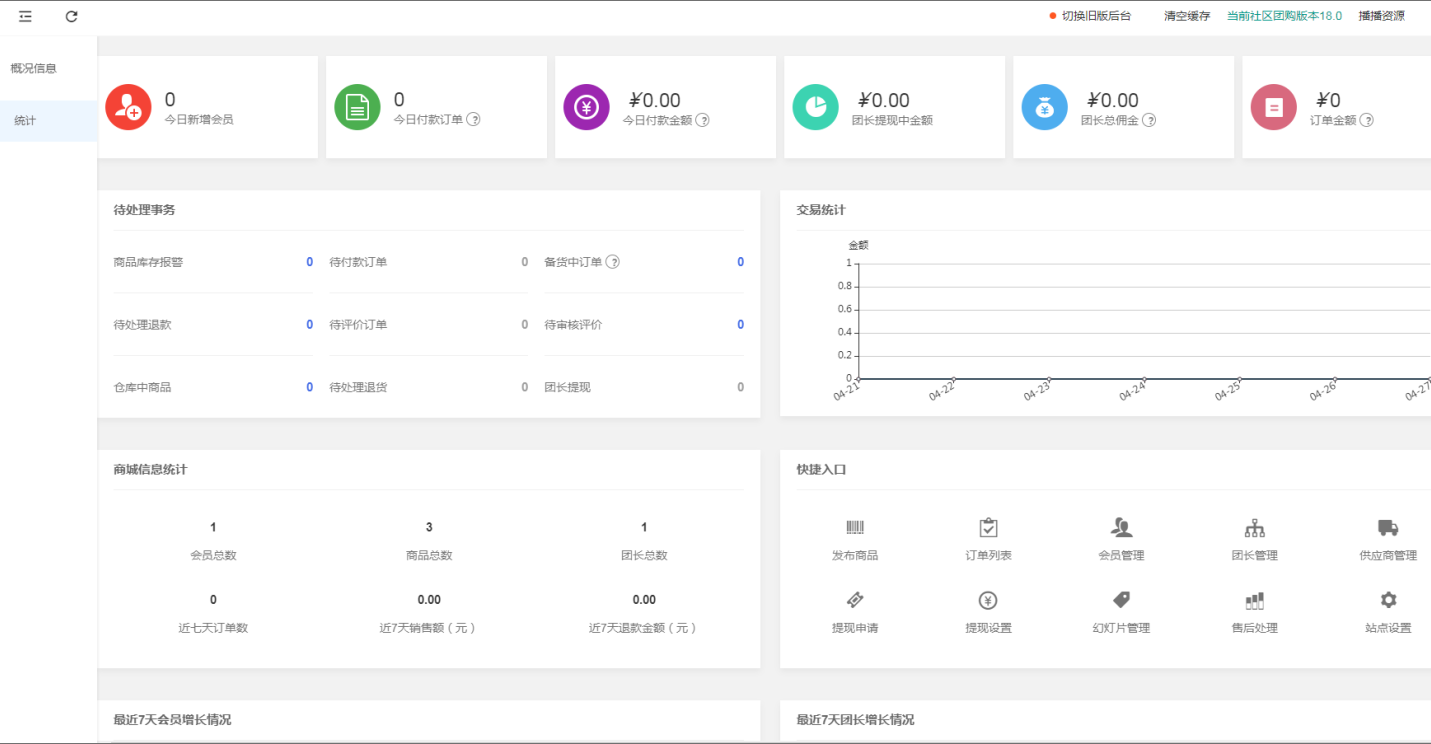Click the pink order-amount icon
1431x744 pixels.
pos(1273,107)
